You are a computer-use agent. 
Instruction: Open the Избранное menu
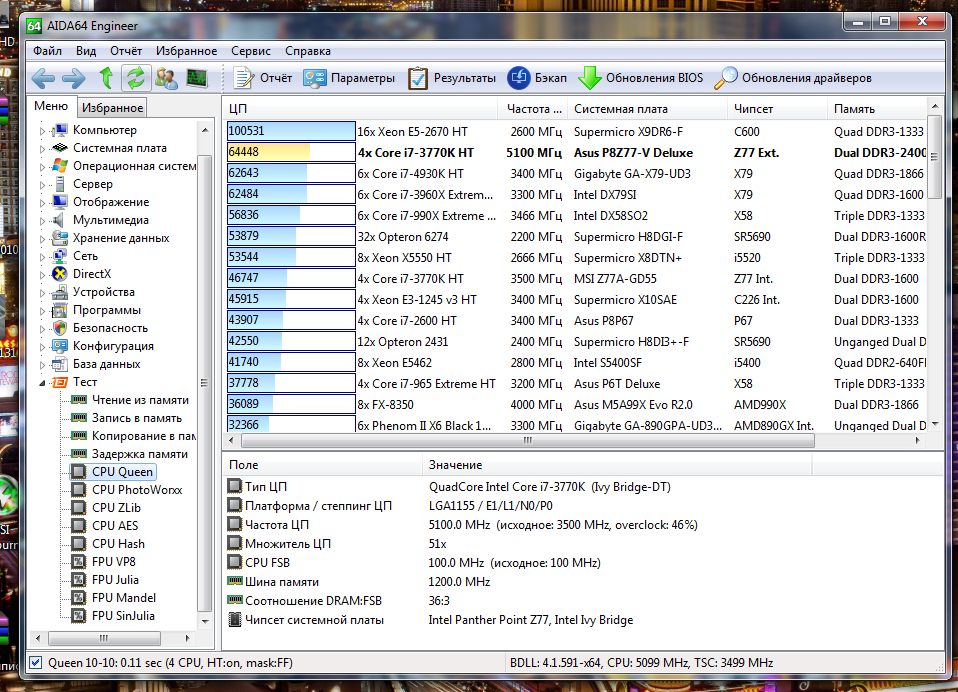pos(186,51)
